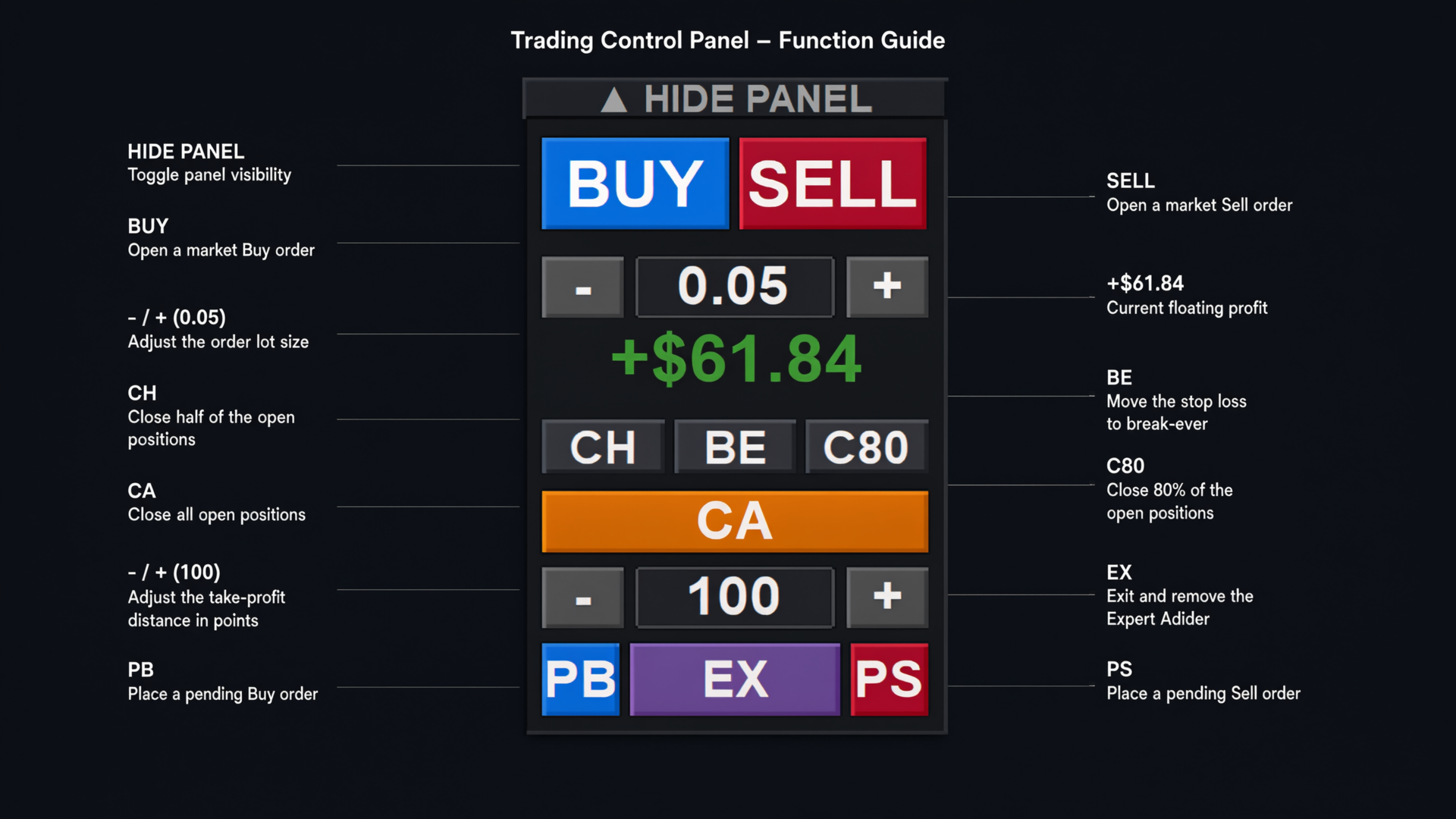Decrease the 0.05 lot size with minus
The image size is (1456, 819).
click(x=582, y=287)
